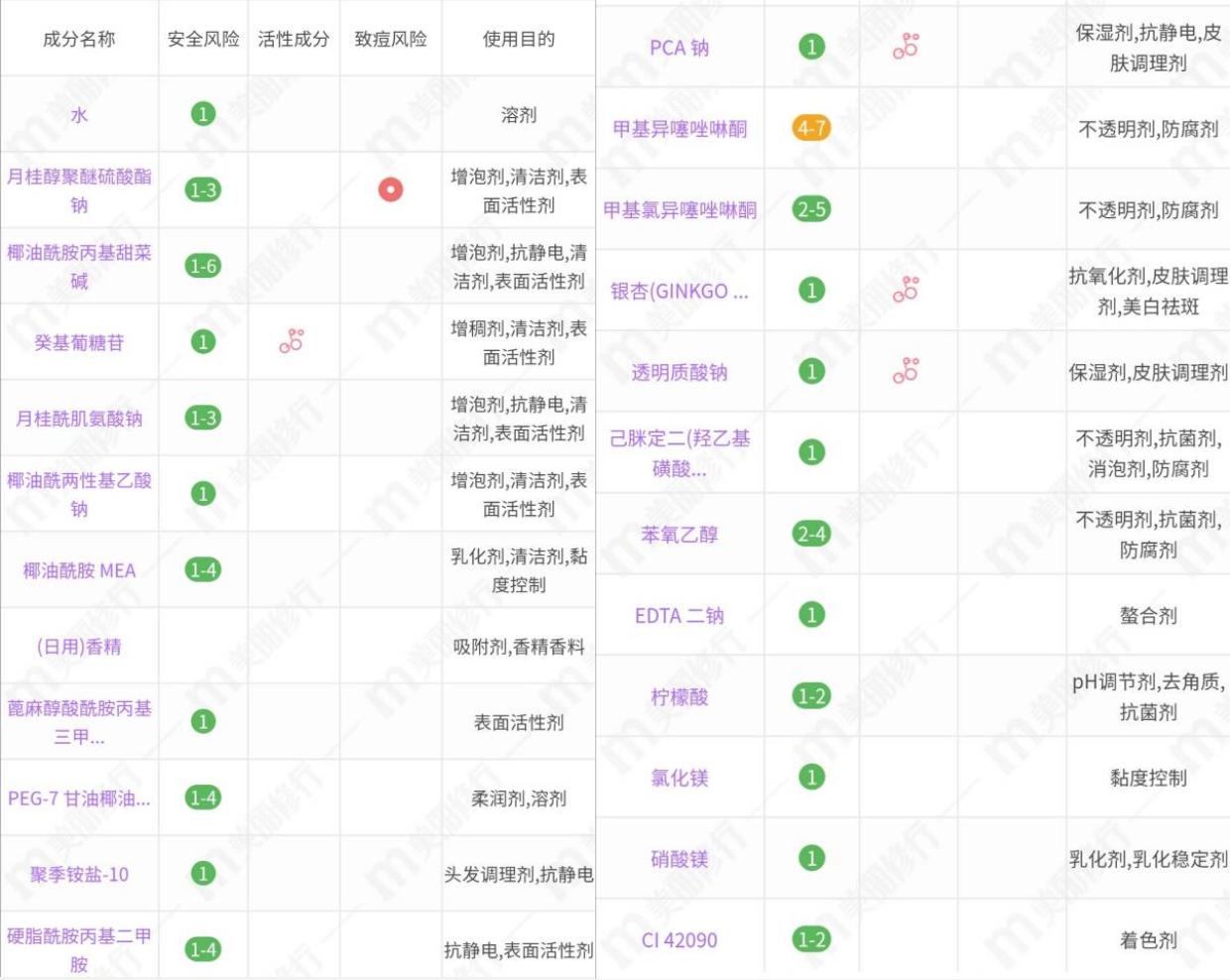Click the 1-6 badge for 椰油酰胺丙基甜菜碱
The width and height of the screenshot is (1230, 980).
202,266
